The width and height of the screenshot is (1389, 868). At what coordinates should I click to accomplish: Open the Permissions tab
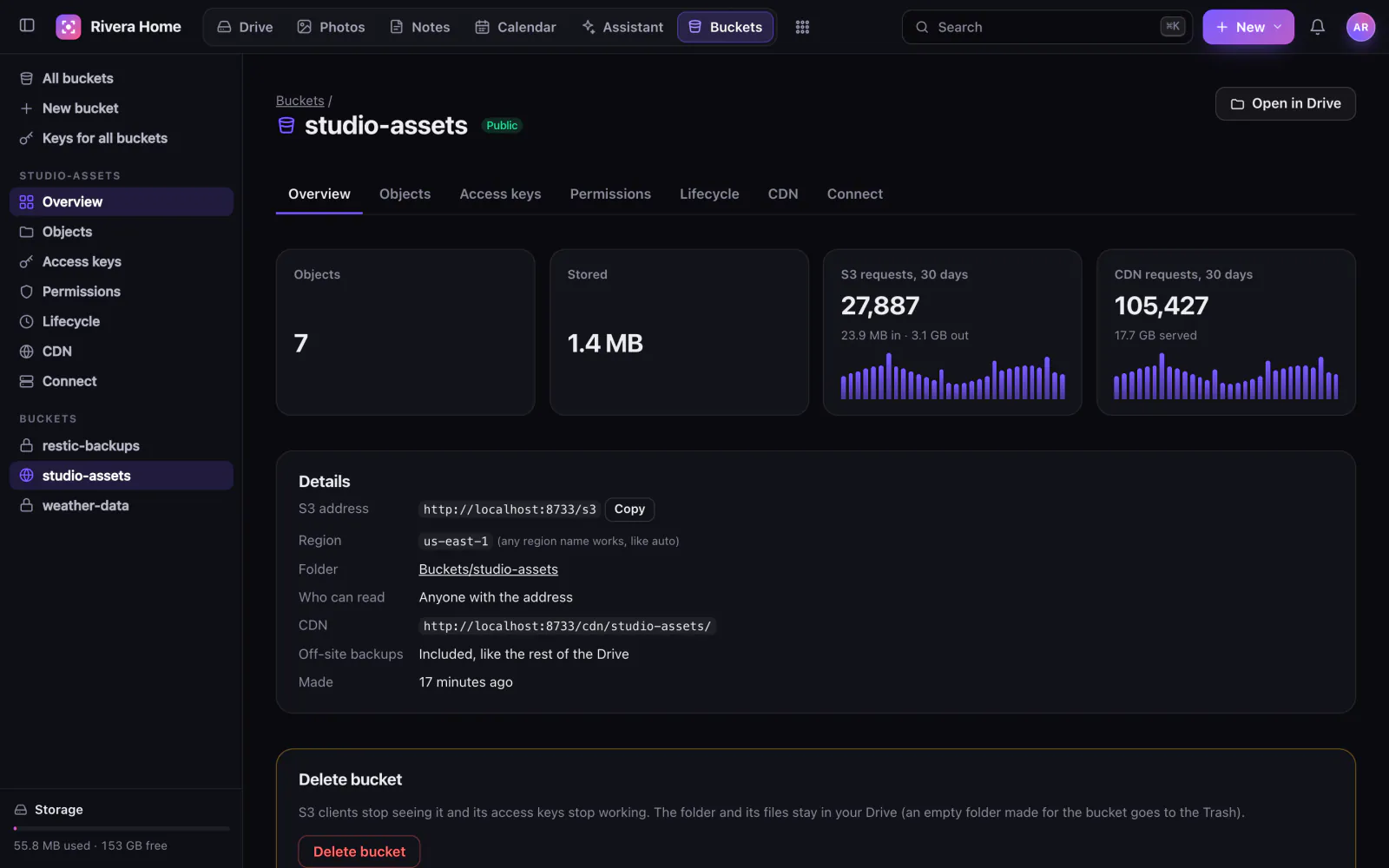click(610, 194)
